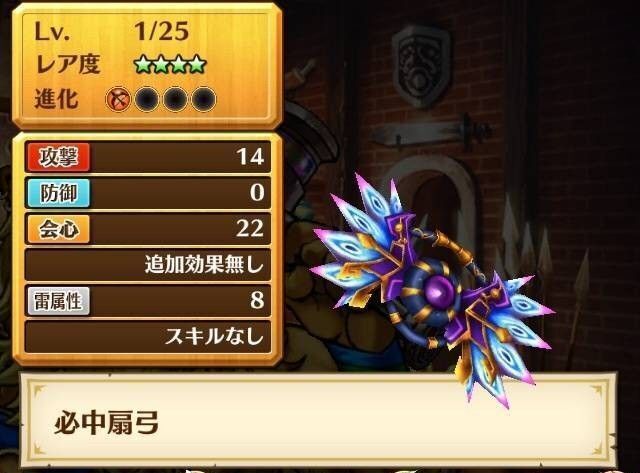Click the defense value 0
The image size is (640, 473).
[x=257, y=193]
